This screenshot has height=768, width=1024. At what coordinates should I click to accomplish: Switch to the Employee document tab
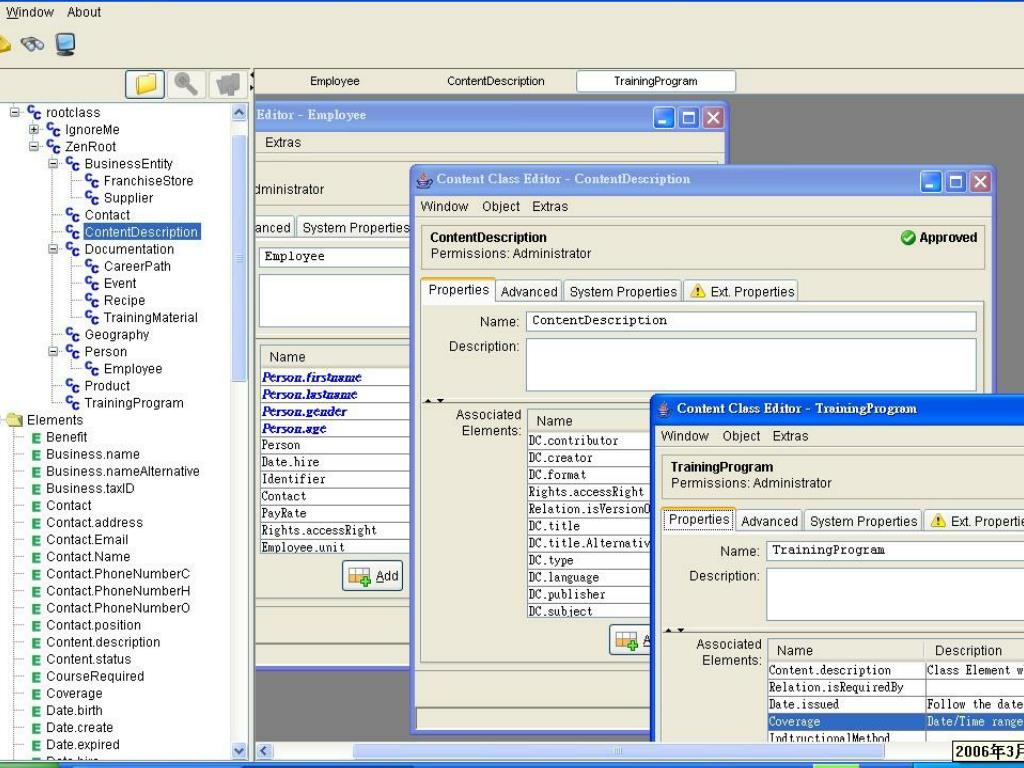pos(334,81)
